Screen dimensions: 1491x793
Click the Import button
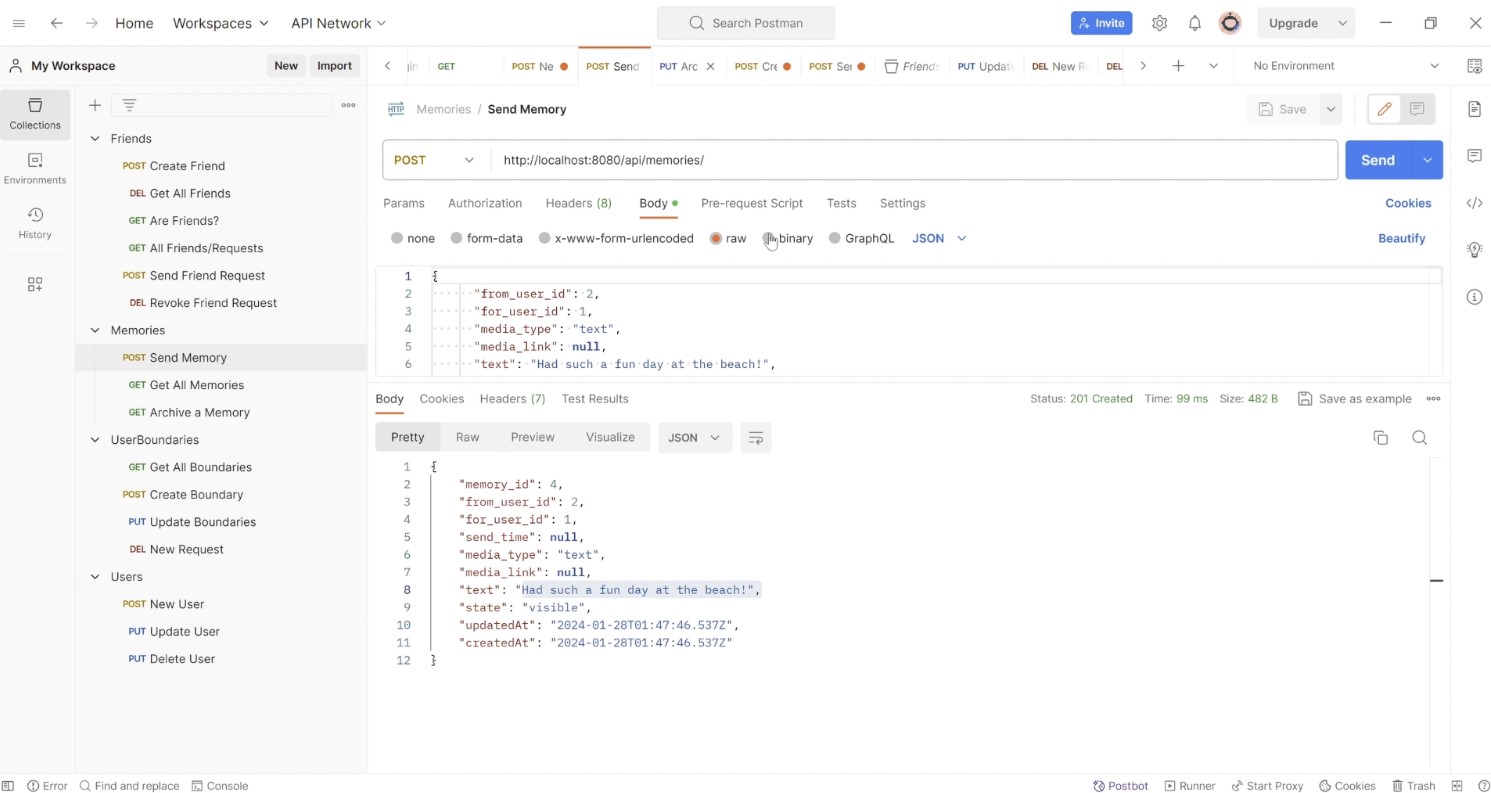click(334, 66)
